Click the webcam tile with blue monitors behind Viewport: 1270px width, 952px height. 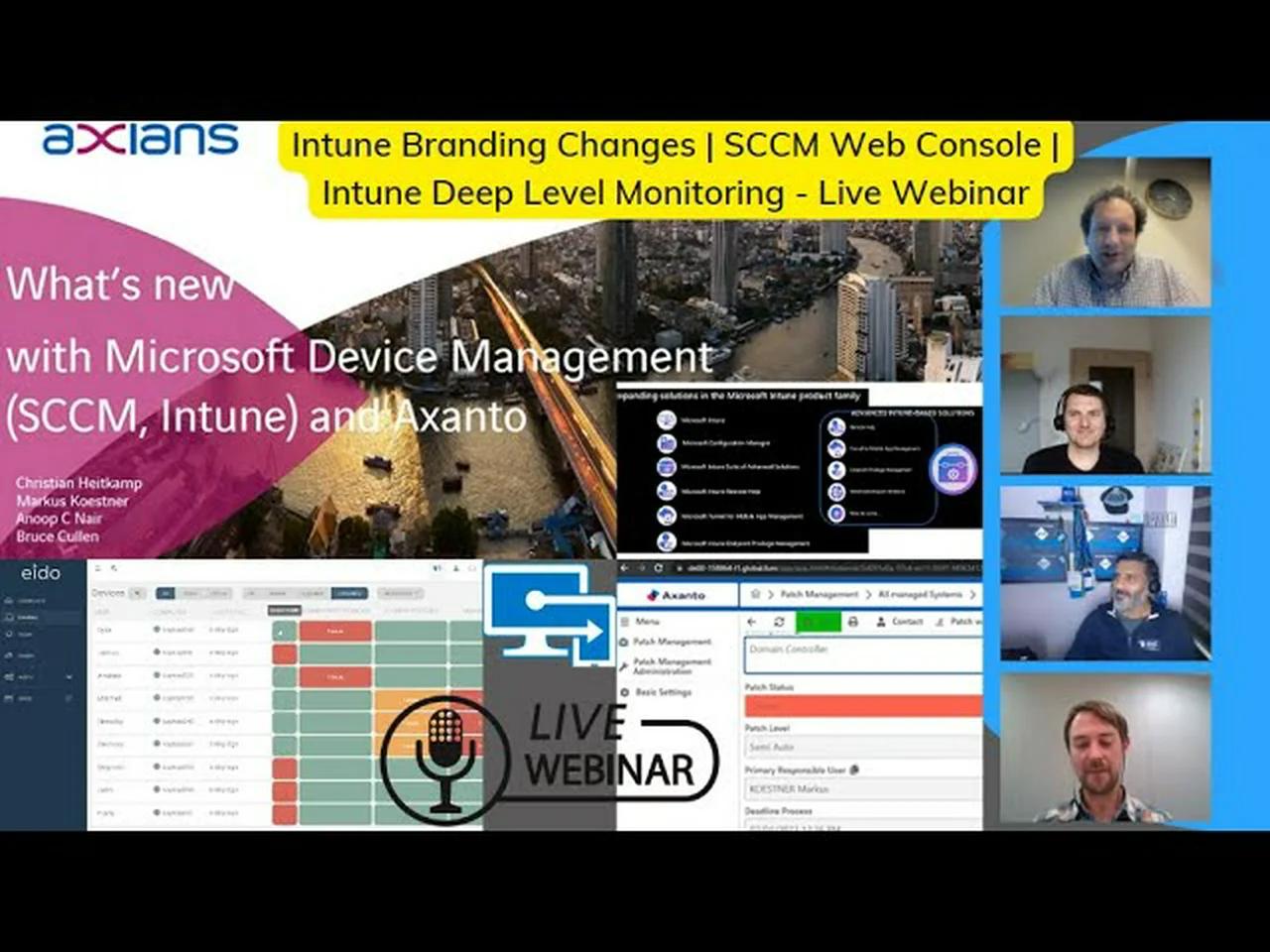1105,572
